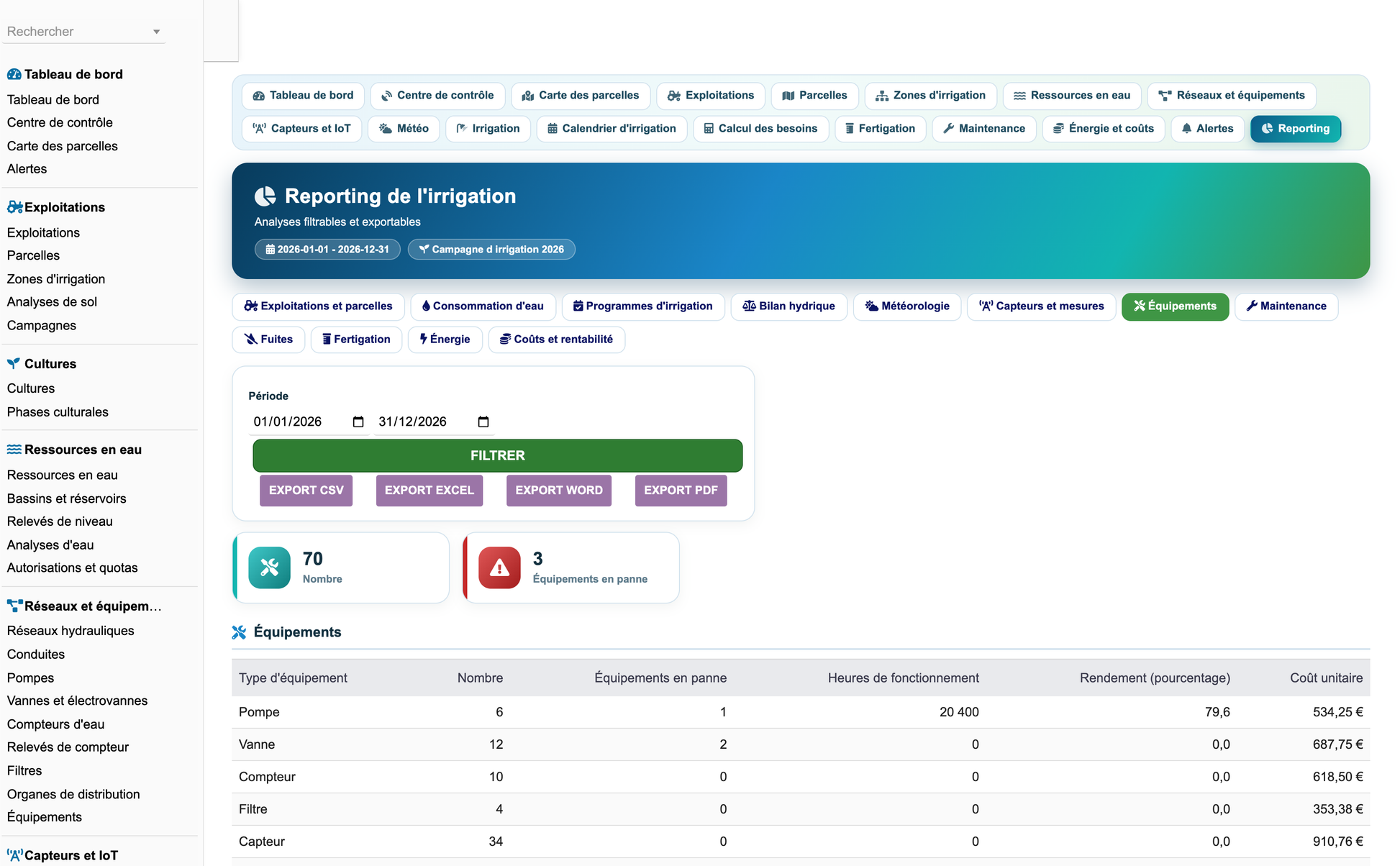Screen dimensions: 1400x866
Task: Select the Fuites report tab
Action: [268, 339]
